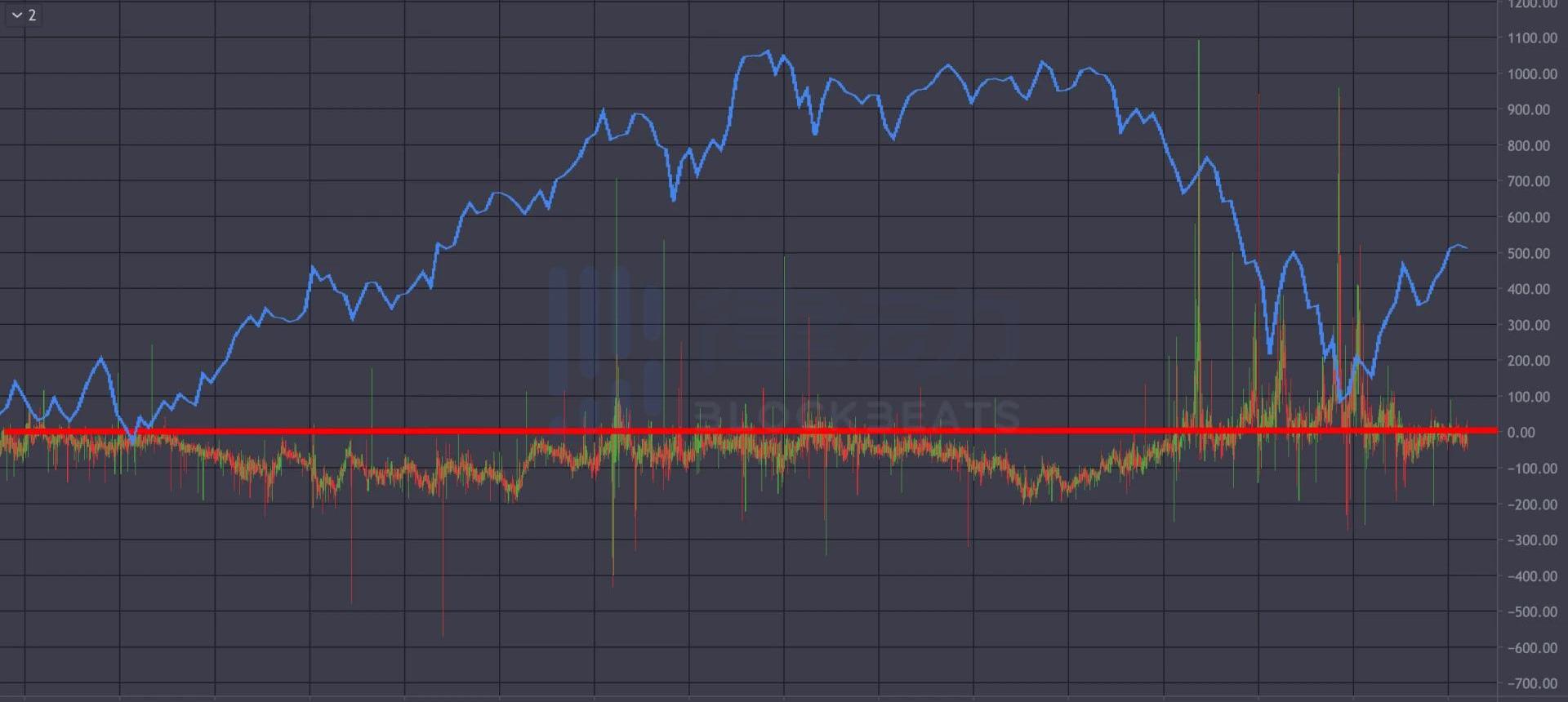Collapse the indicator legend chevron labeled 2
Image resolution: width=1568 pixels, height=702 pixels.
coord(17,16)
